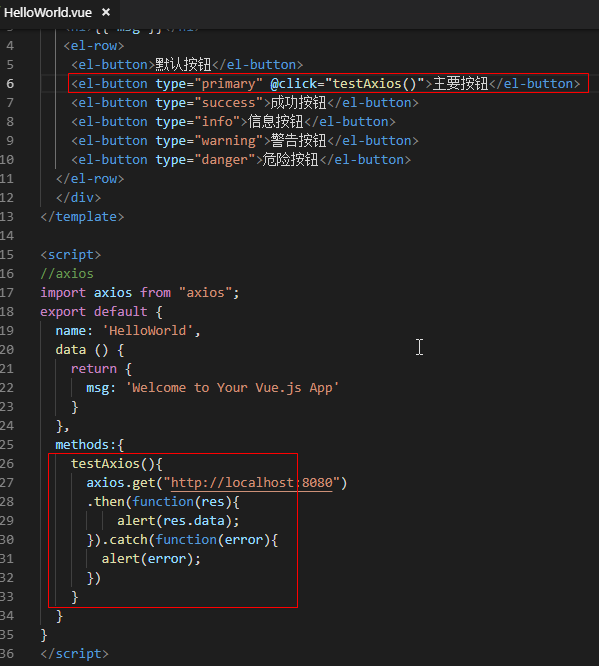Click line number 17 in gutter

point(7,293)
